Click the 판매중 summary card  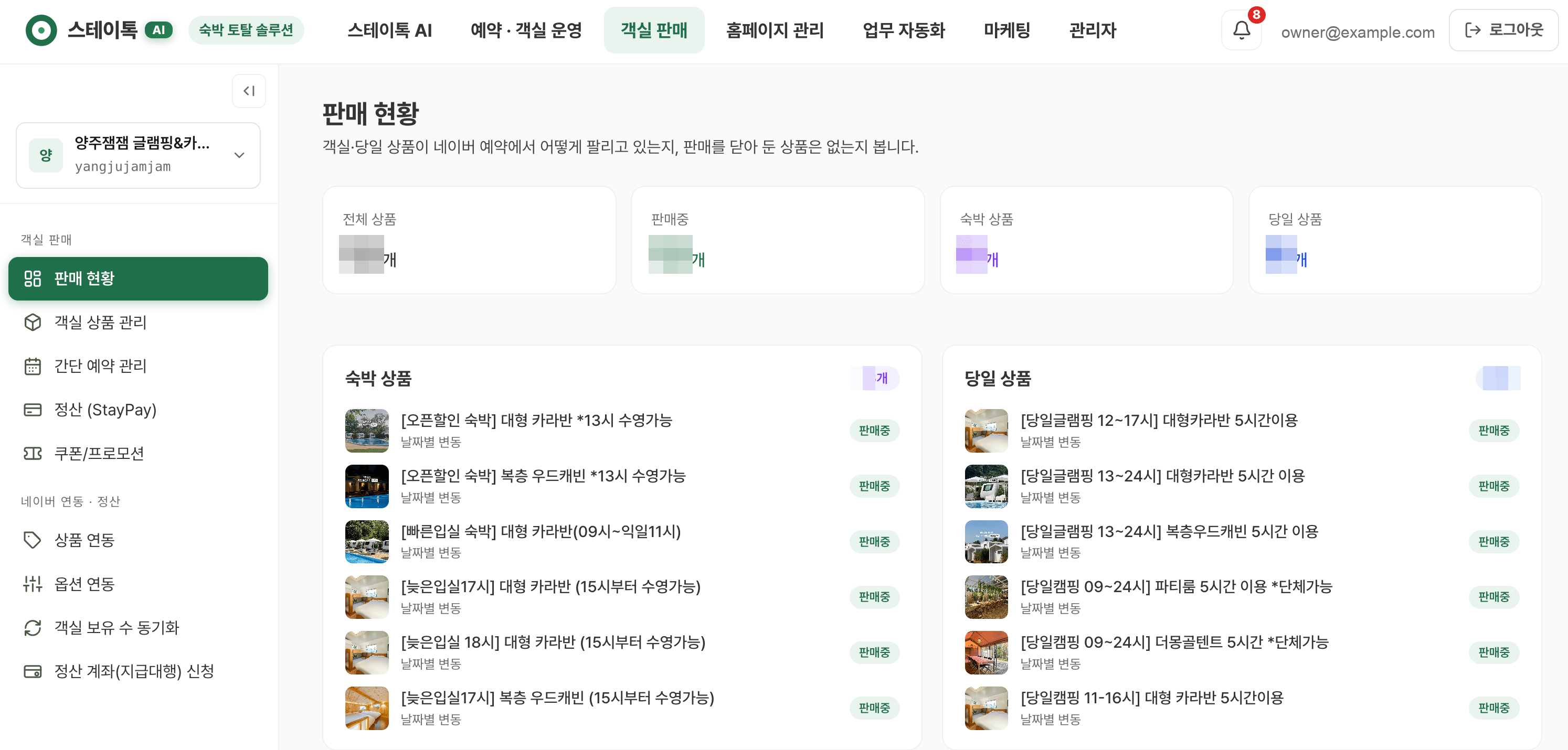(777, 240)
